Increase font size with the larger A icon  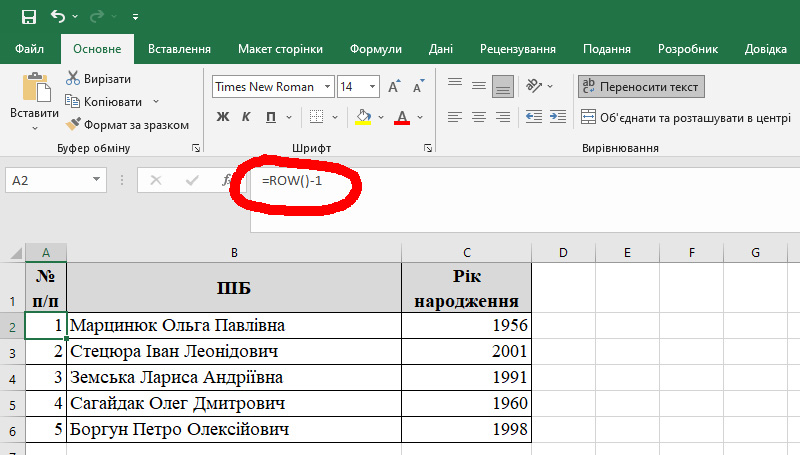pos(394,87)
